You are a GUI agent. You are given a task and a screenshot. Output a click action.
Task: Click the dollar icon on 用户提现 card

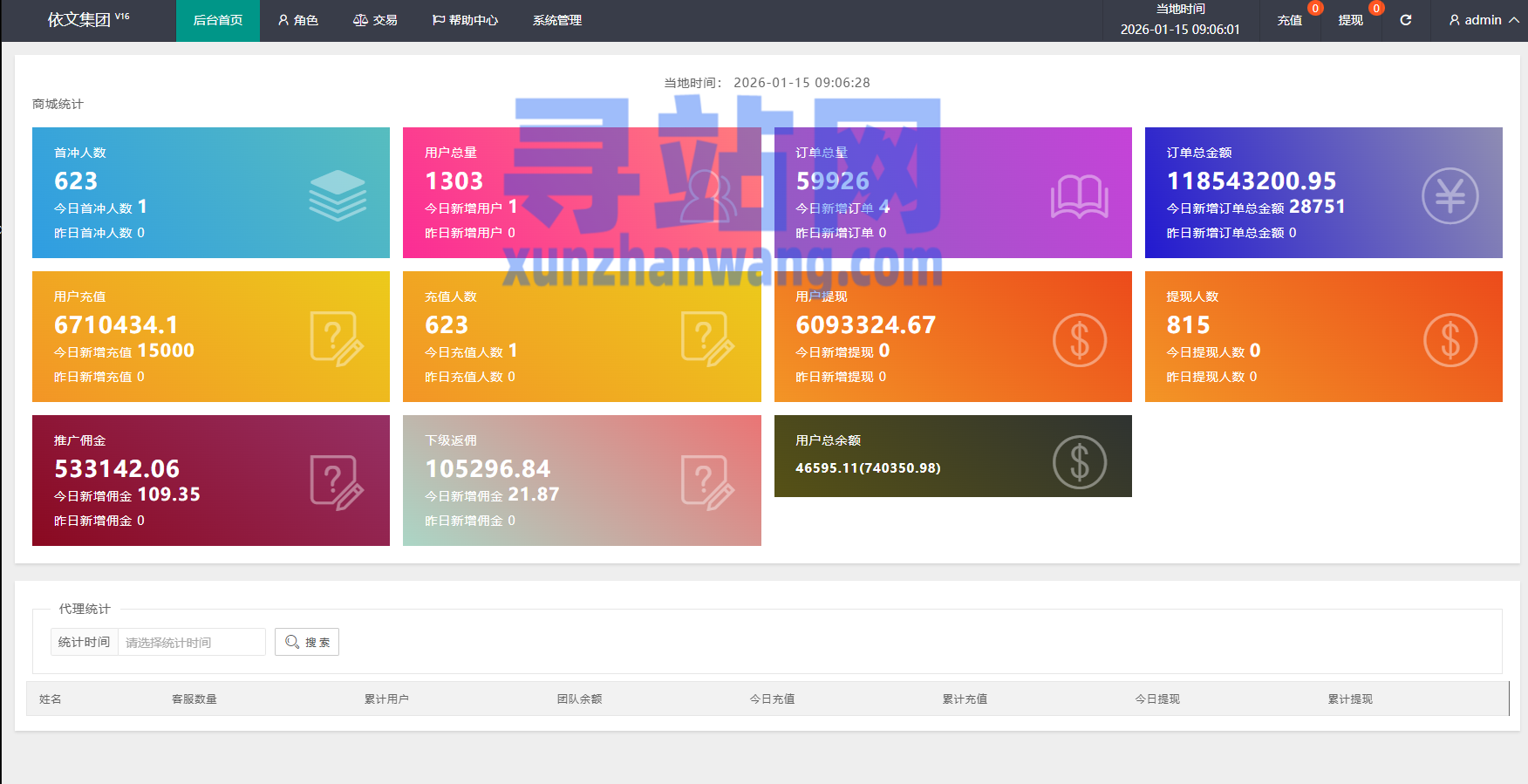click(x=1079, y=339)
